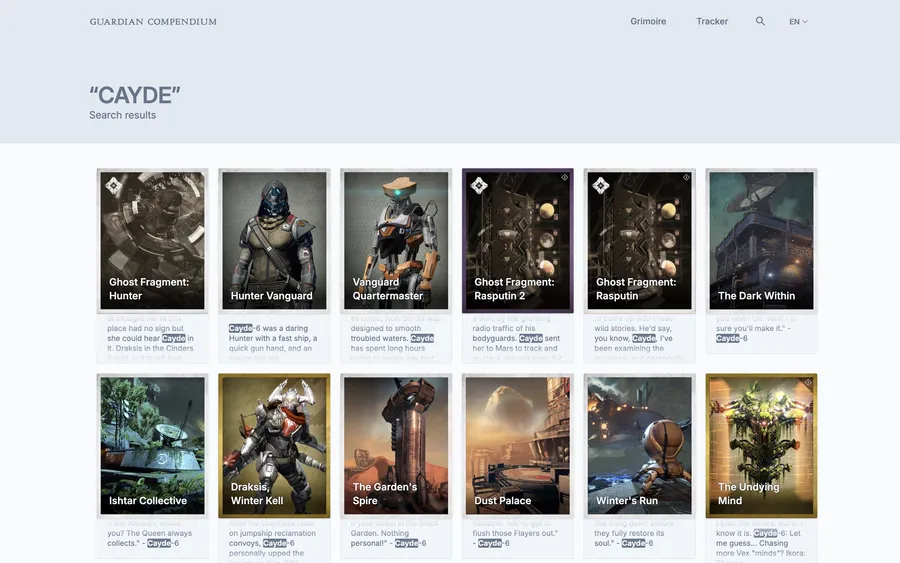Open Ishtar Collective card
The image size is (900, 563).
coord(152,445)
